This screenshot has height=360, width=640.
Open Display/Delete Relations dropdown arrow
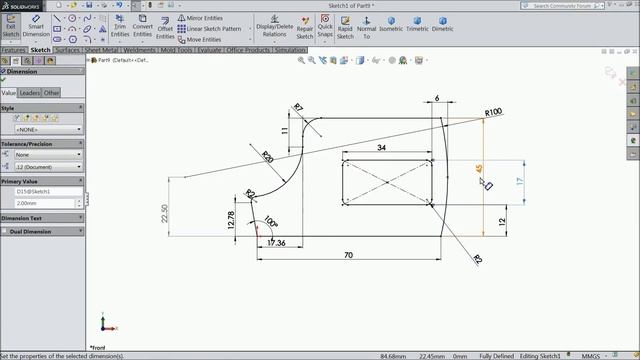click(274, 42)
